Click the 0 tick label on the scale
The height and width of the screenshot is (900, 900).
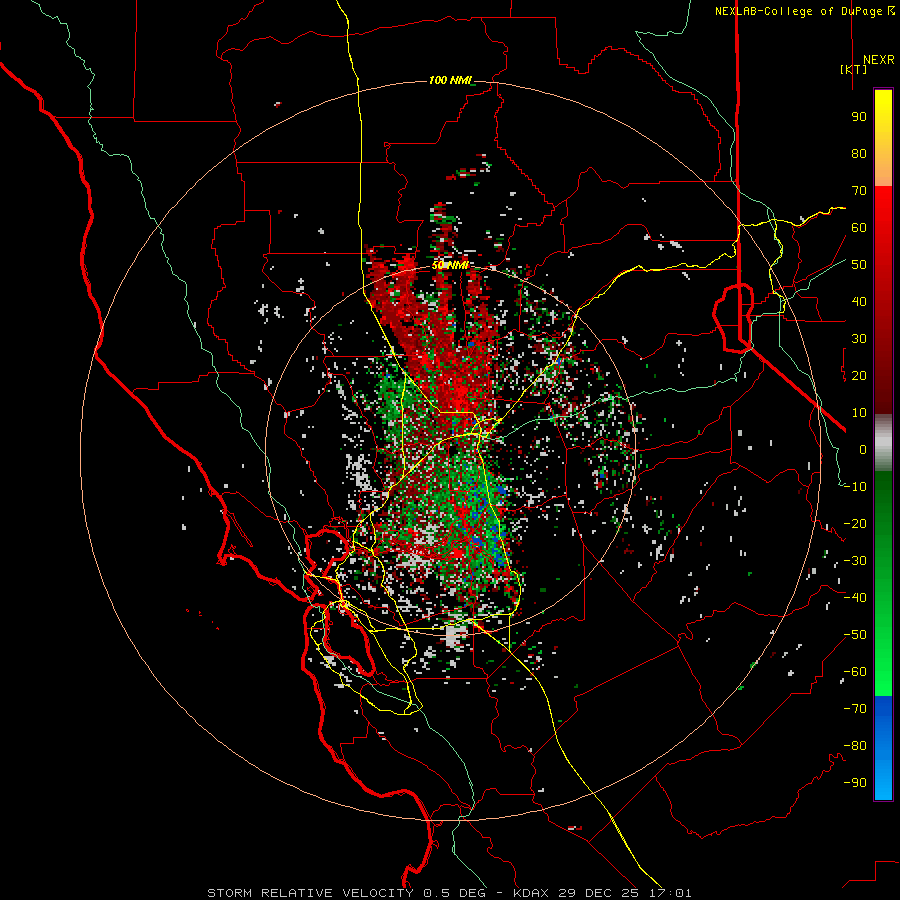click(x=863, y=450)
